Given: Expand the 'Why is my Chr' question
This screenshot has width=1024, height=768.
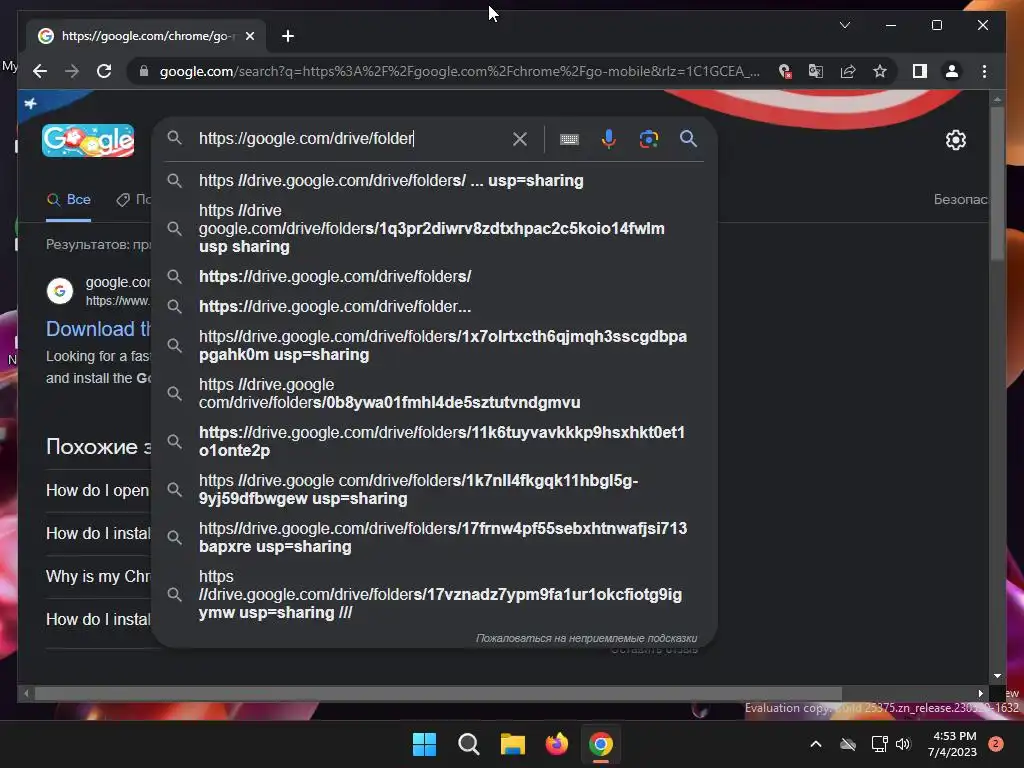Looking at the screenshot, I should point(98,576).
